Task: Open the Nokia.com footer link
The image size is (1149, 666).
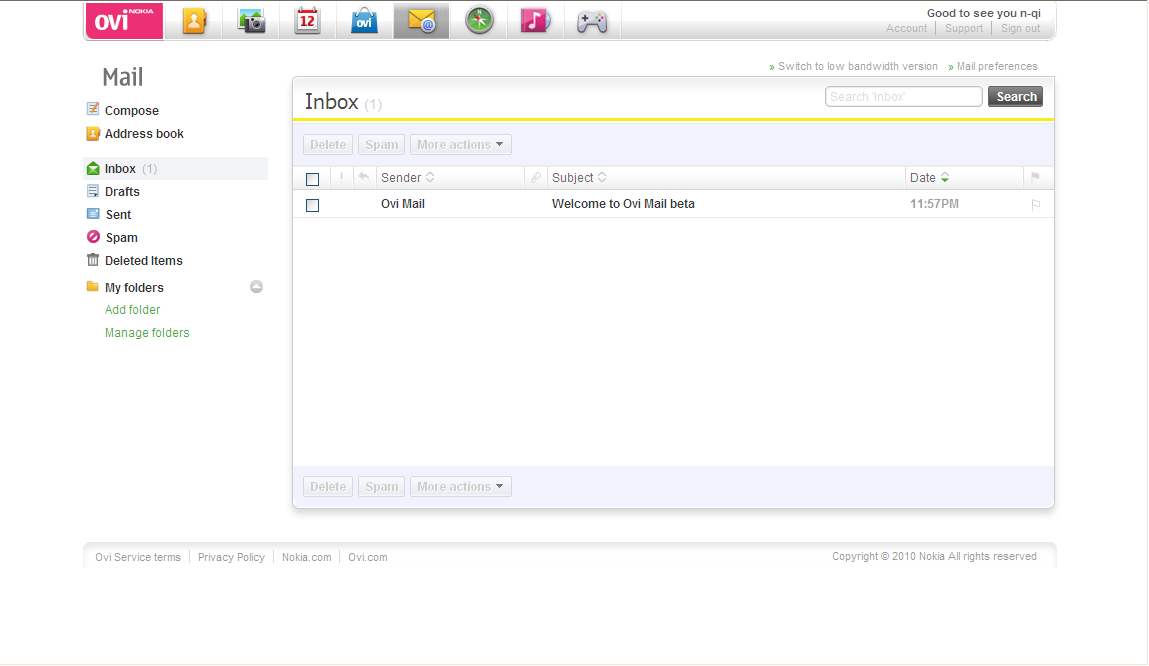Action: 306,557
